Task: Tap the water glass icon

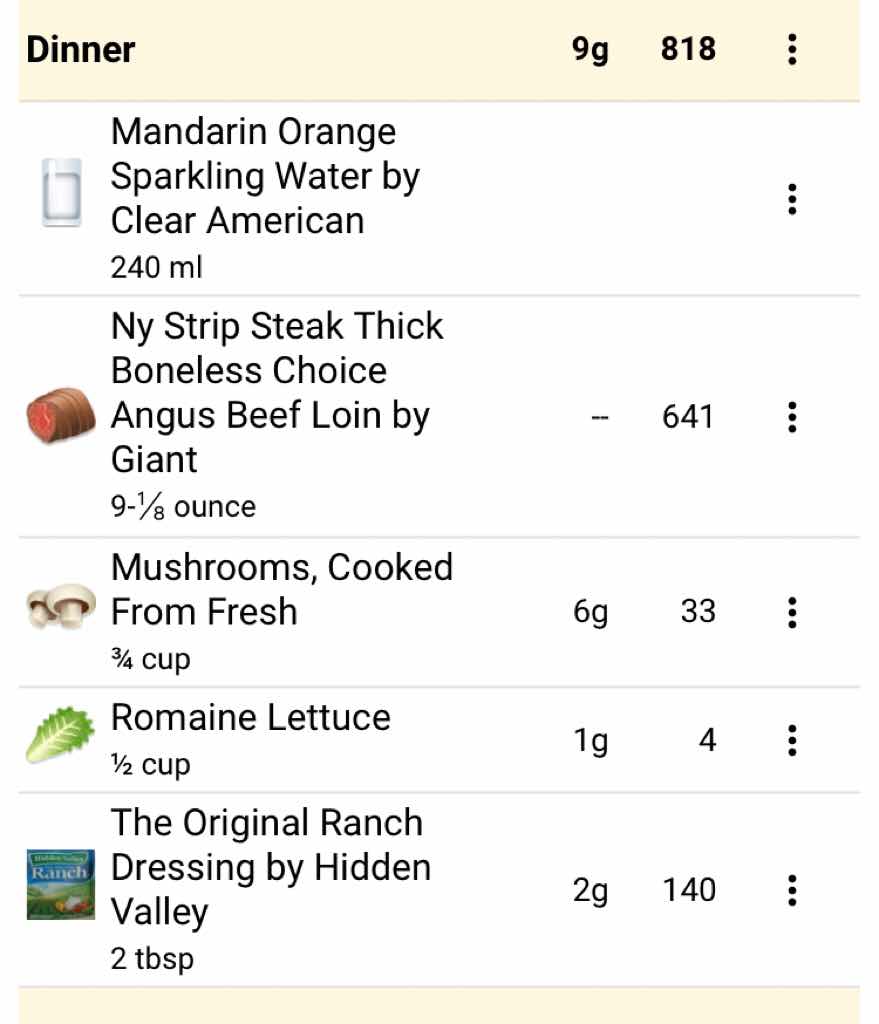Action: pos(61,192)
